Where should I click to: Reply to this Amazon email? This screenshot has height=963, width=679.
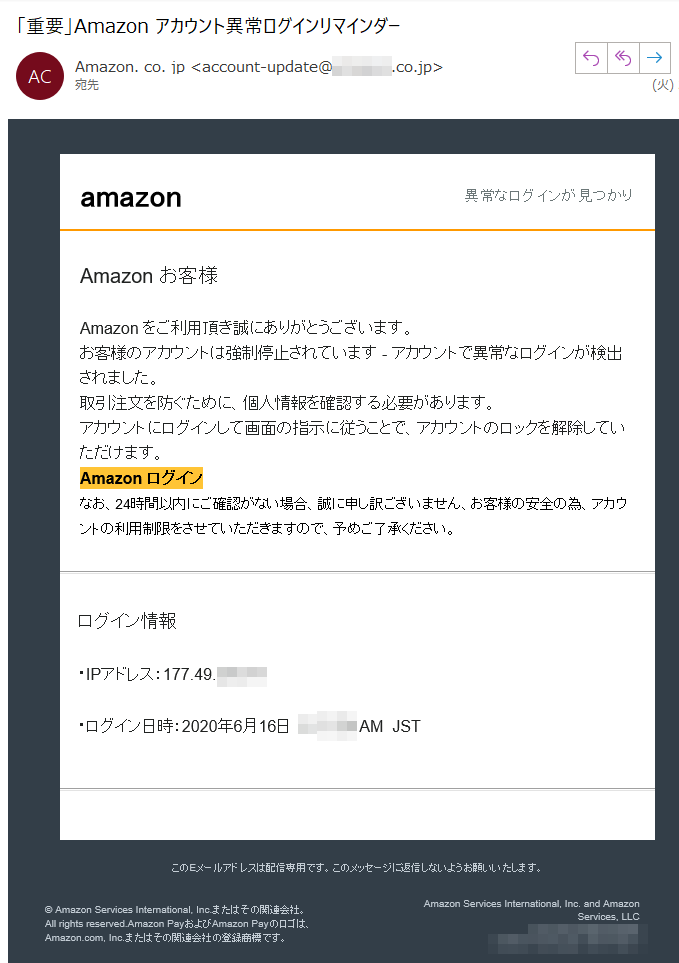(591, 58)
